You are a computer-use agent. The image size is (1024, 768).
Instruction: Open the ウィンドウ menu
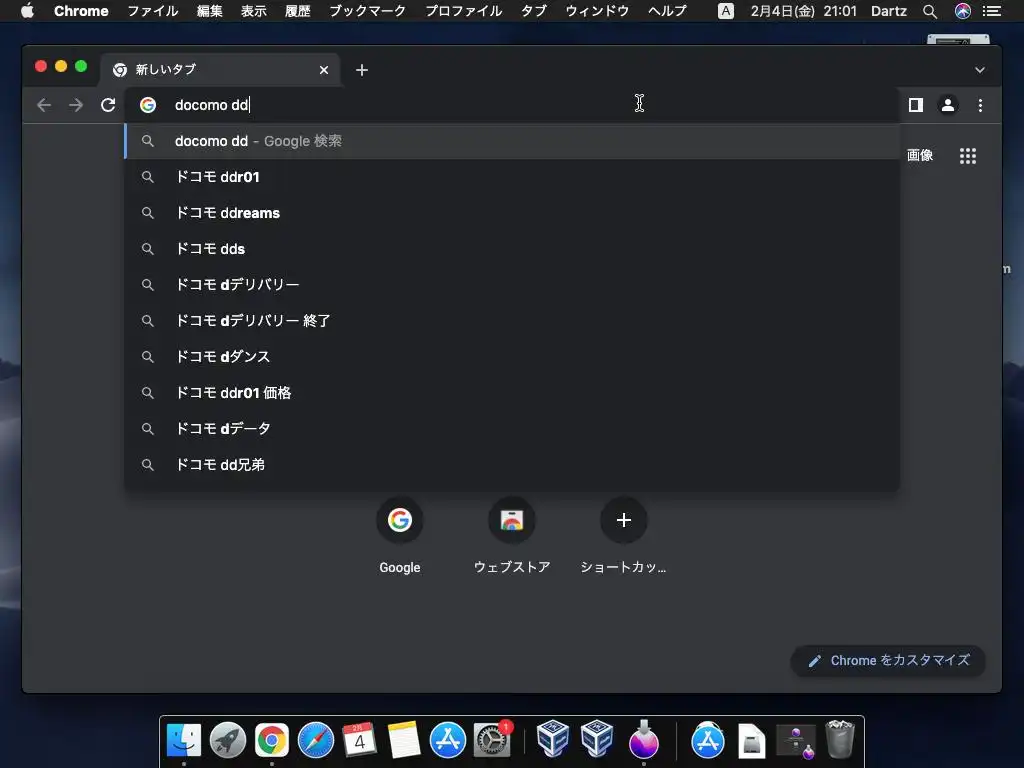click(597, 11)
